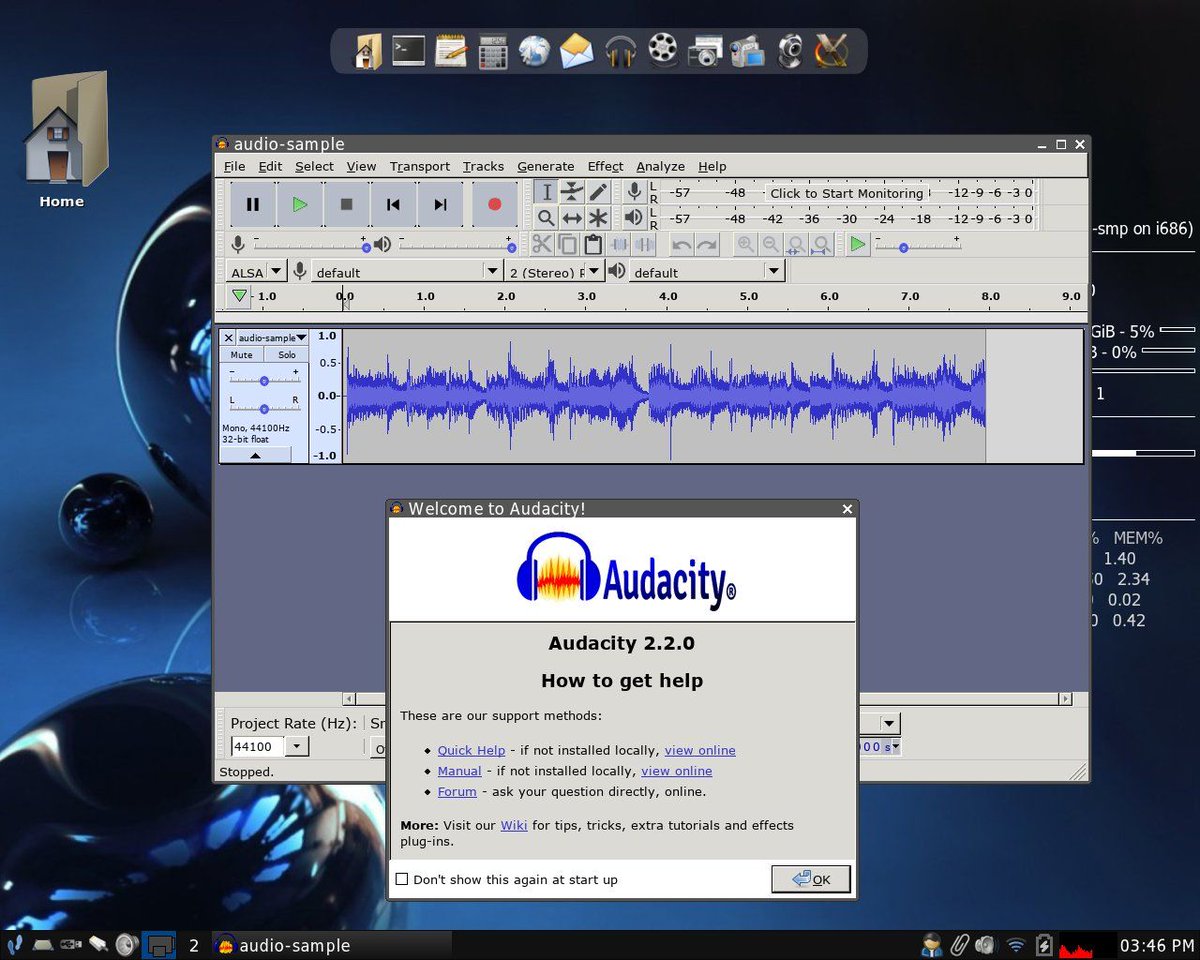Click the audio-sample track gain slider

264,380
